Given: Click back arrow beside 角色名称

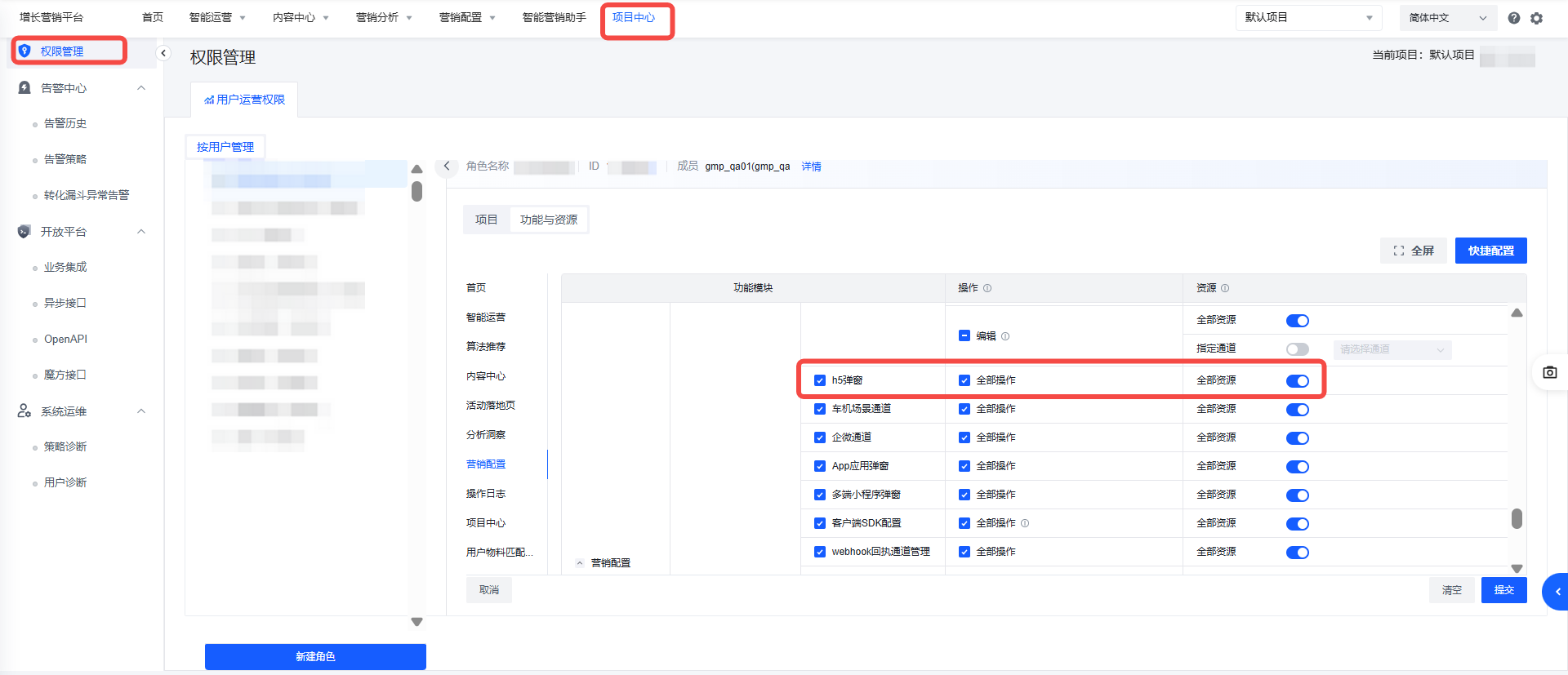Looking at the screenshot, I should coord(447,166).
